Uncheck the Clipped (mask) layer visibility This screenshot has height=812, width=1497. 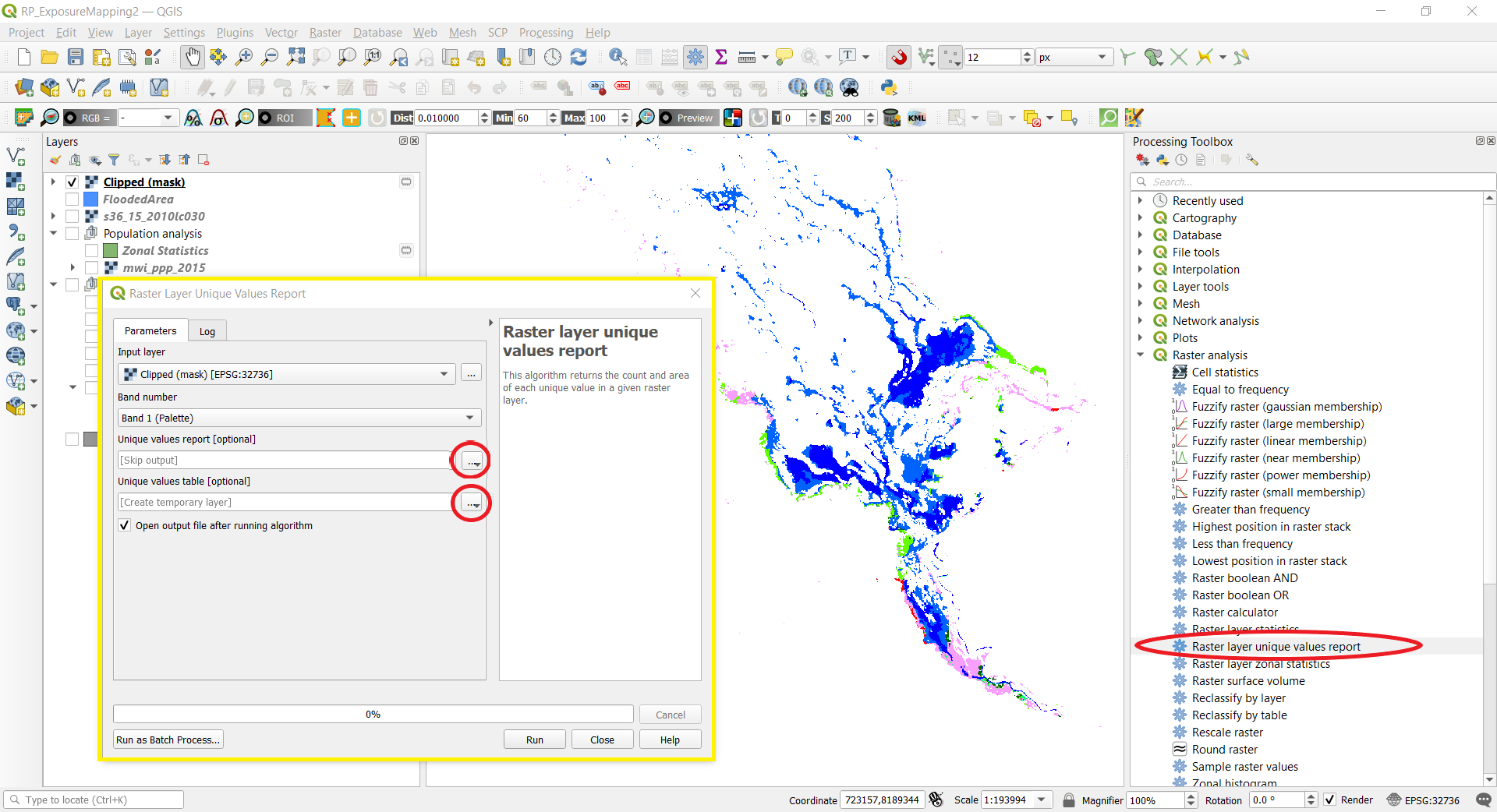pos(71,182)
